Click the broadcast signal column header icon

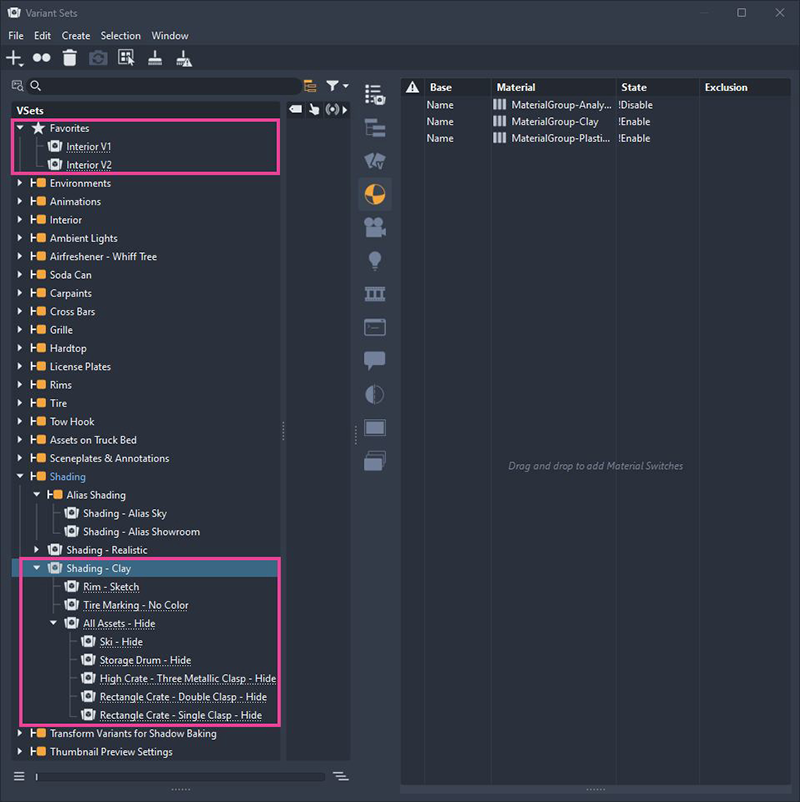(x=332, y=109)
